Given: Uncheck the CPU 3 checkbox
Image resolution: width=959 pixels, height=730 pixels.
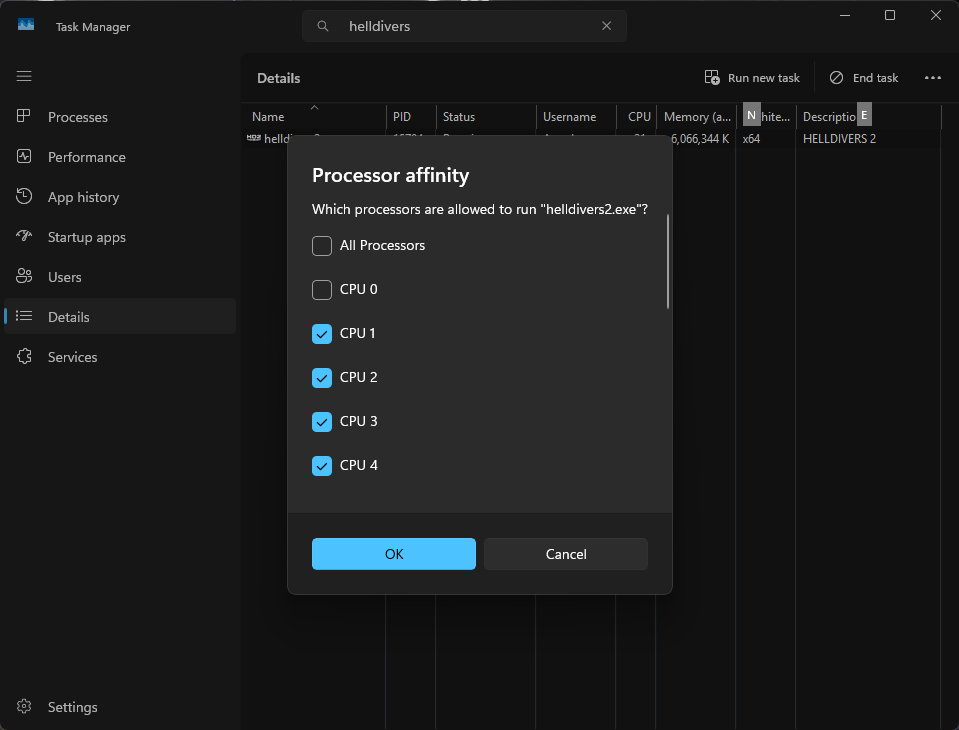Looking at the screenshot, I should [322, 422].
